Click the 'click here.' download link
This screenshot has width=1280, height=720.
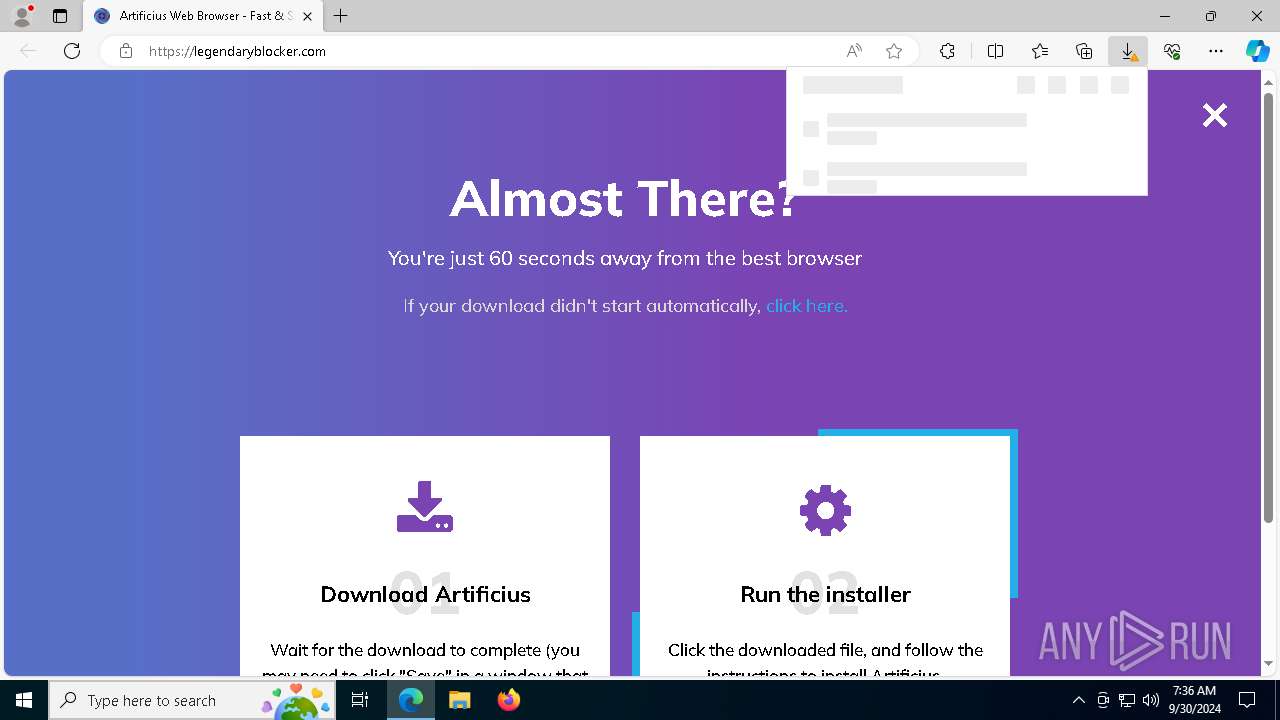point(807,306)
